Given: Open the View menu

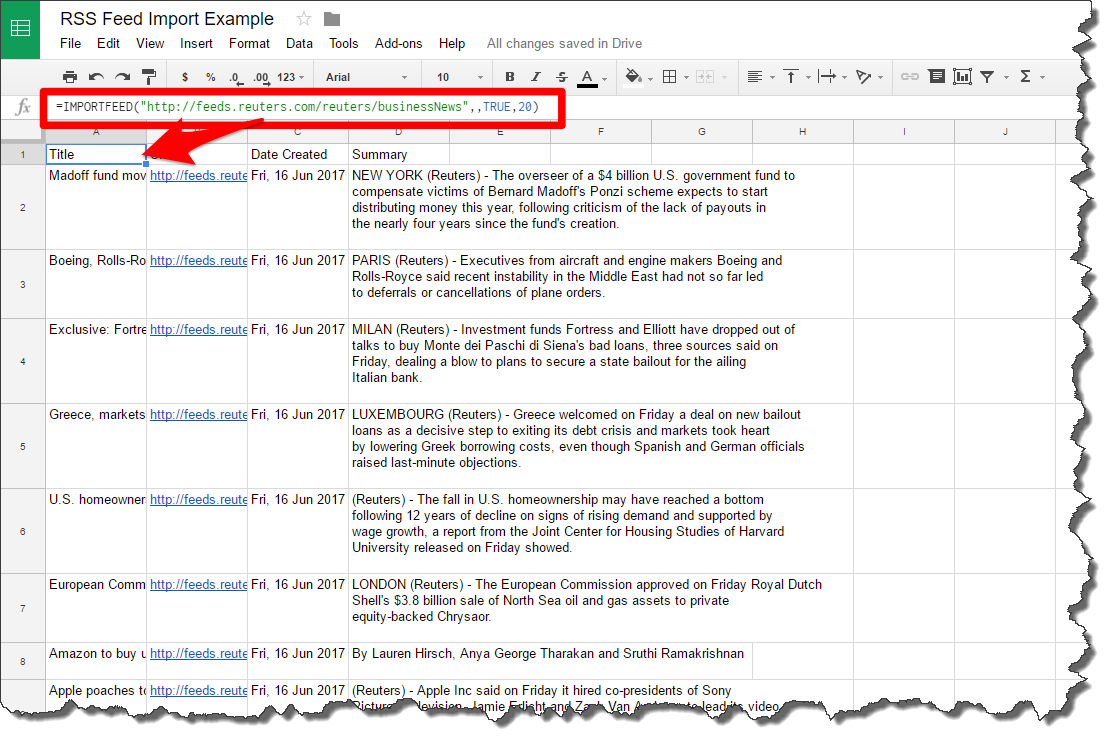Looking at the screenshot, I should coord(150,43).
